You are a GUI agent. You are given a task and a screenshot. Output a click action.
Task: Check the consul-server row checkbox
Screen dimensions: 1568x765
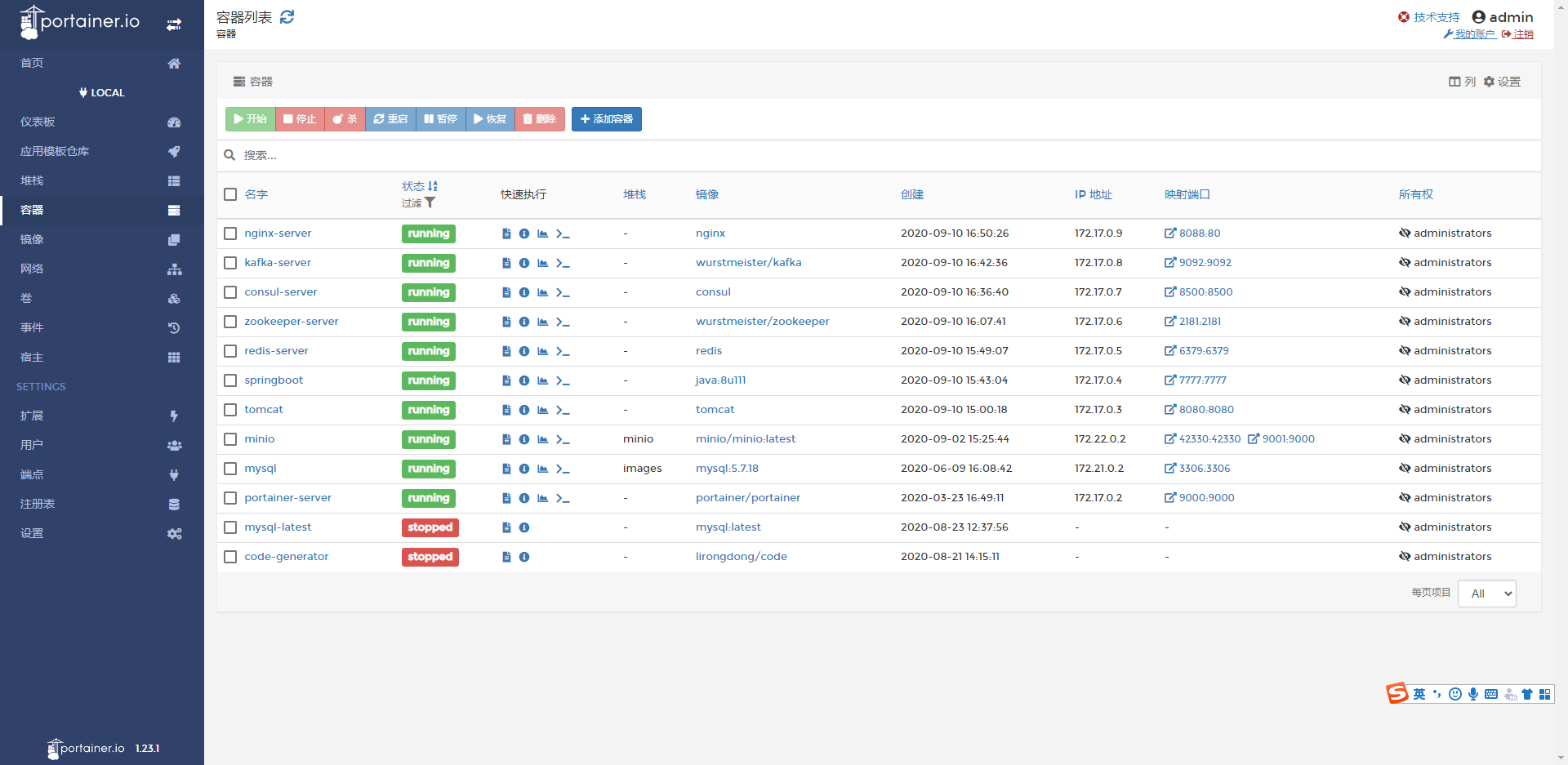[230, 292]
